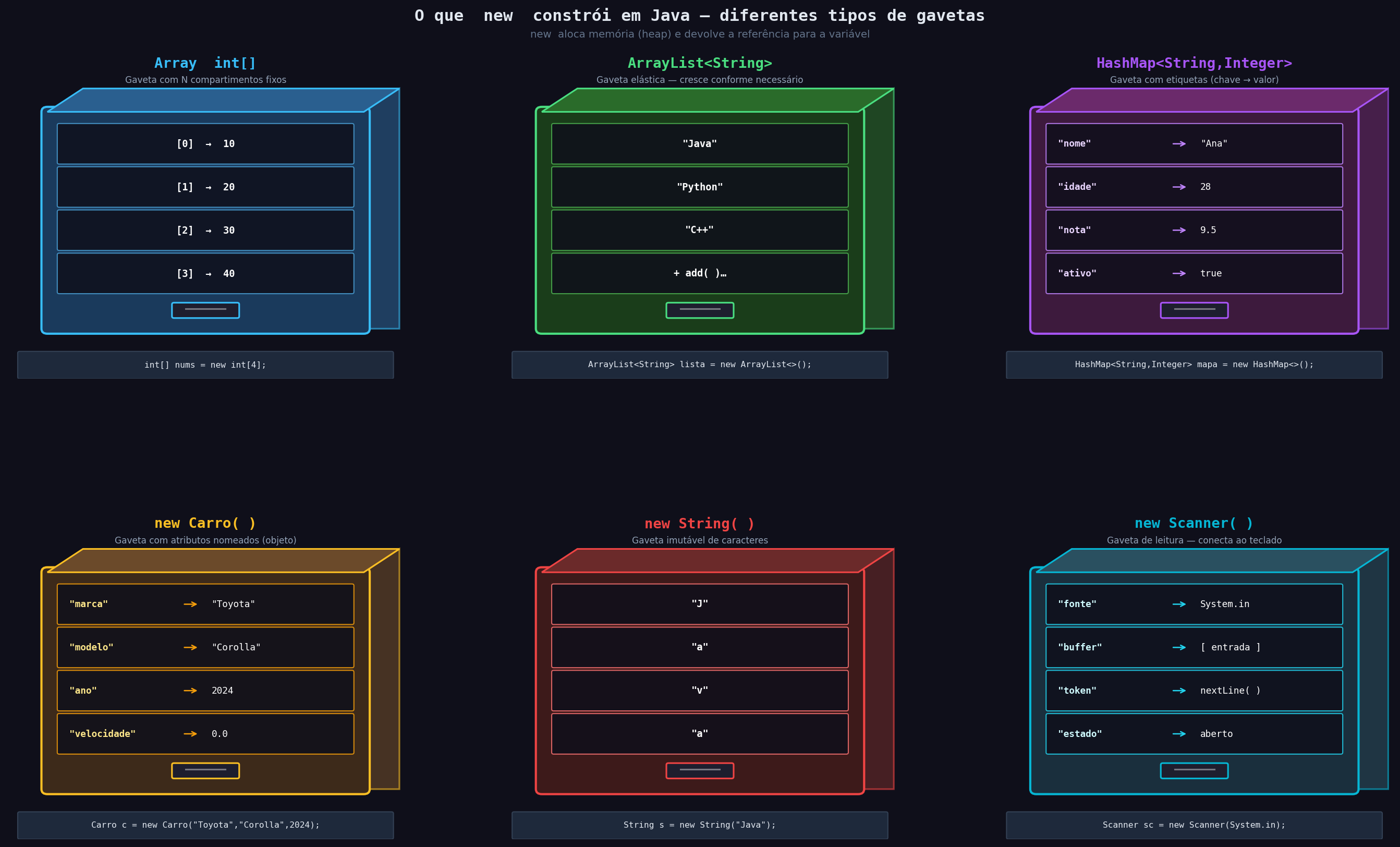Select the "Python" ArrayList entry

click(x=699, y=187)
